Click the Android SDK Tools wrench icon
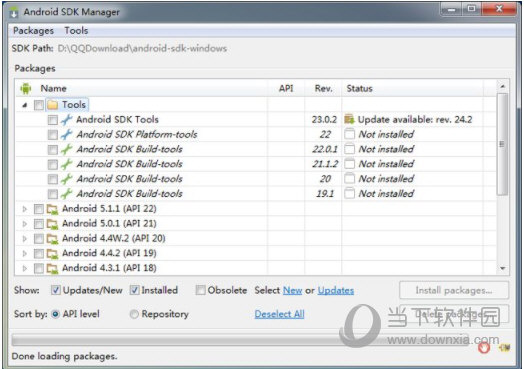The width and height of the screenshot is (524, 369). (67, 120)
